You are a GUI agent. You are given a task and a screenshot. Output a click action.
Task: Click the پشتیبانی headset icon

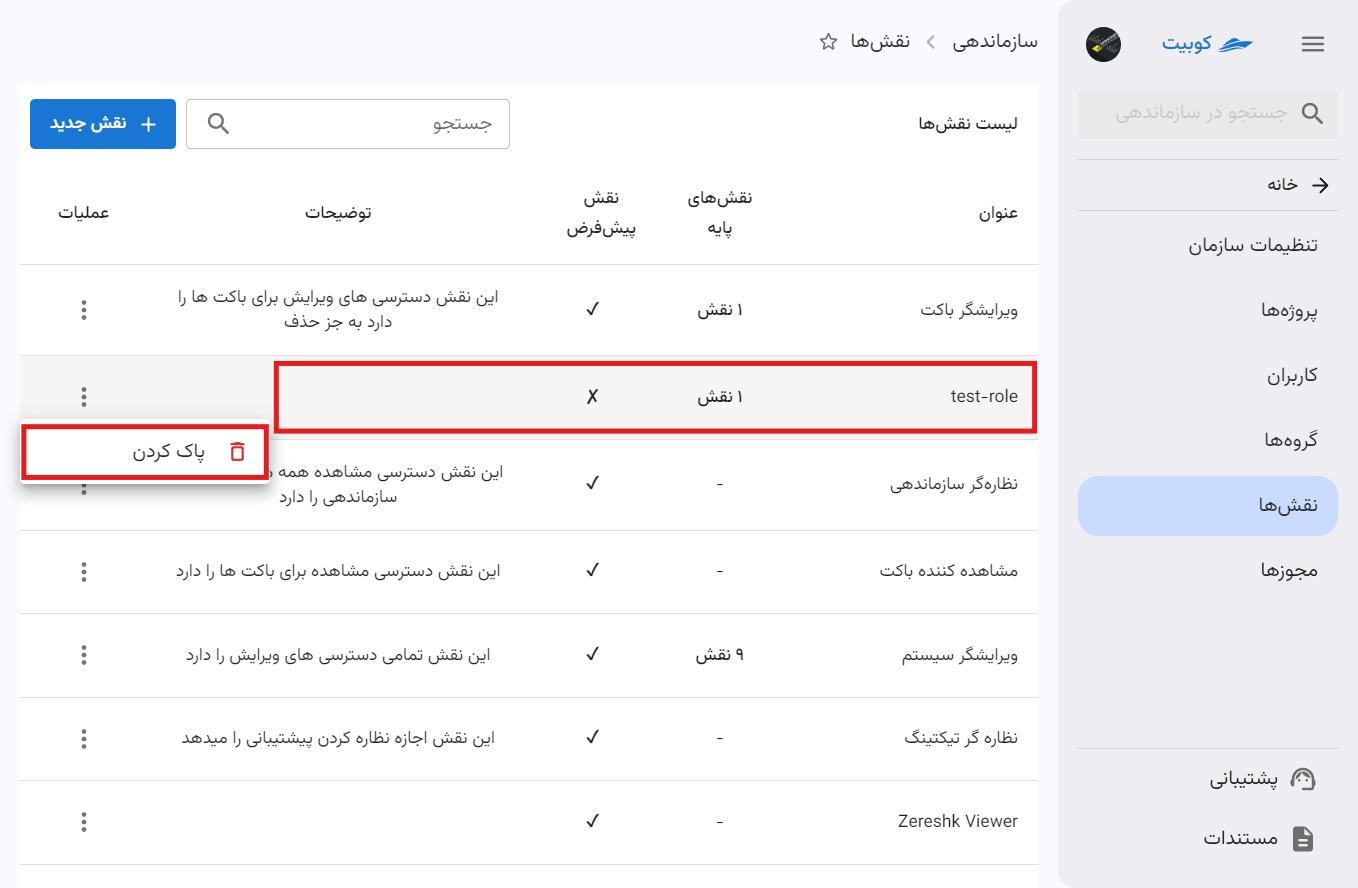point(1303,779)
